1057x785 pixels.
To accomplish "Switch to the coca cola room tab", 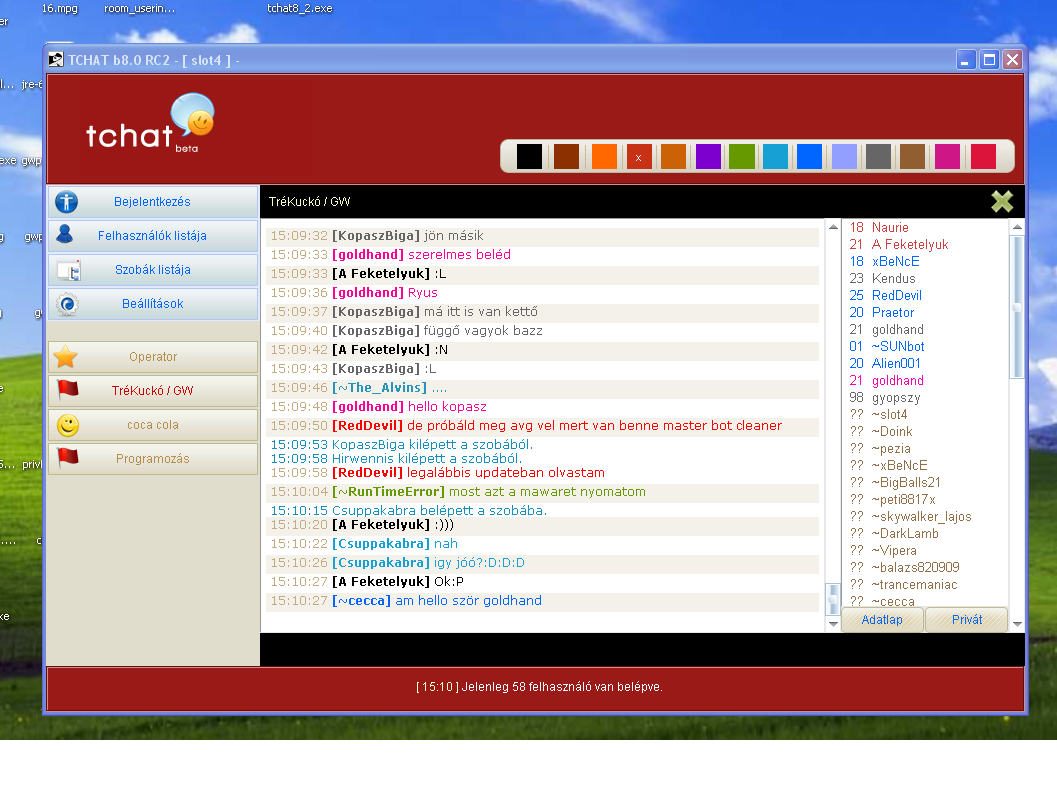I will [x=153, y=425].
